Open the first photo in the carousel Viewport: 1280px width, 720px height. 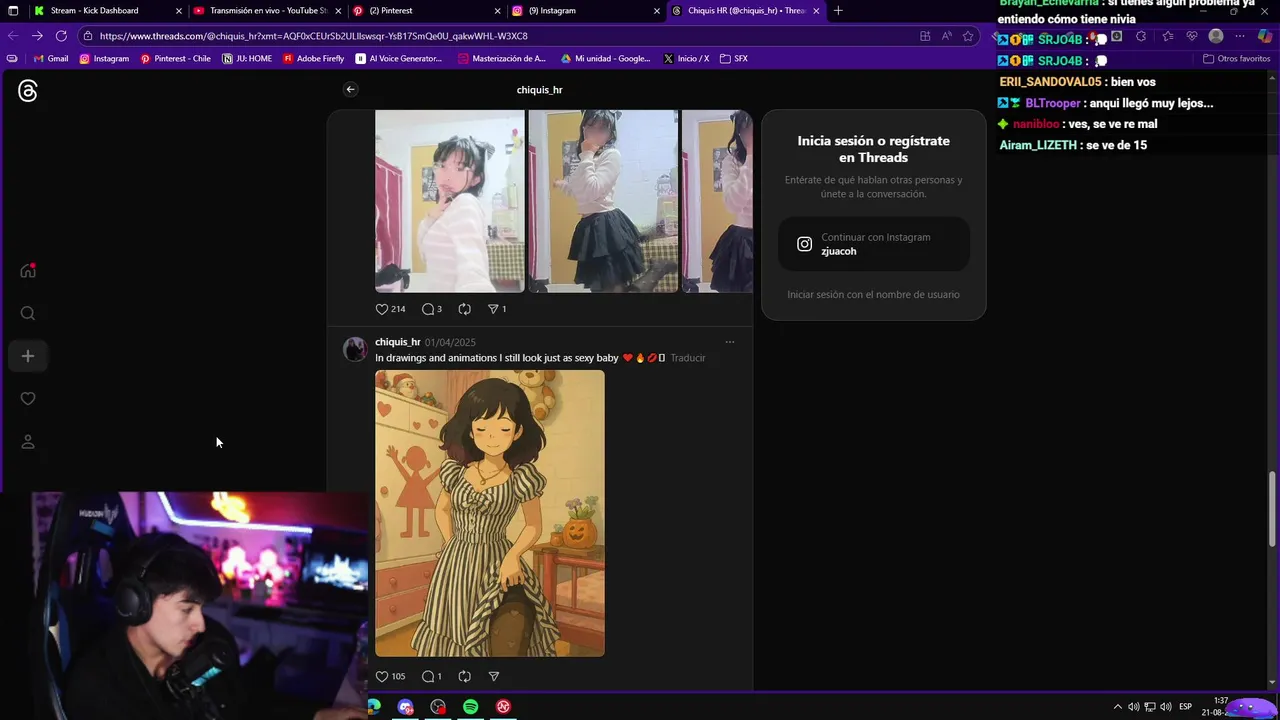click(x=449, y=201)
